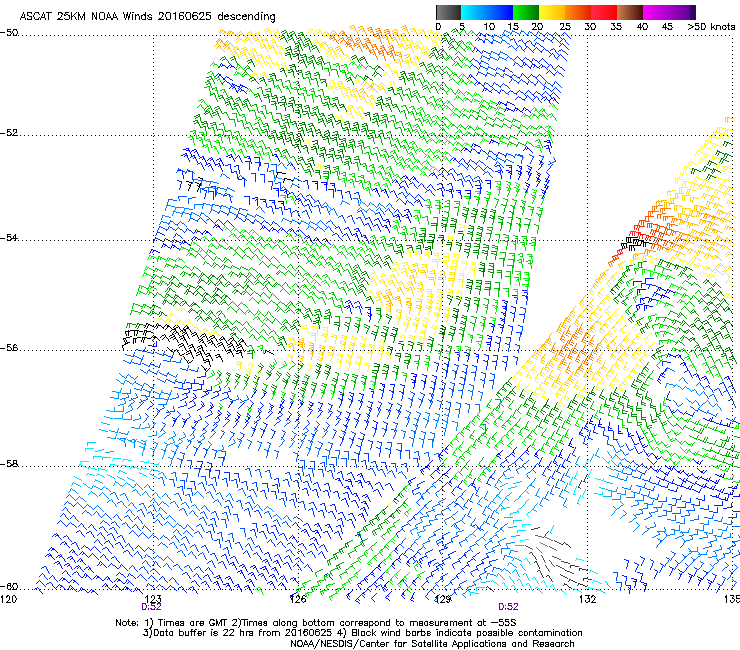Screen dimensions: 740x650
Task: Select the legend's 35 knots label
Action: point(616,26)
